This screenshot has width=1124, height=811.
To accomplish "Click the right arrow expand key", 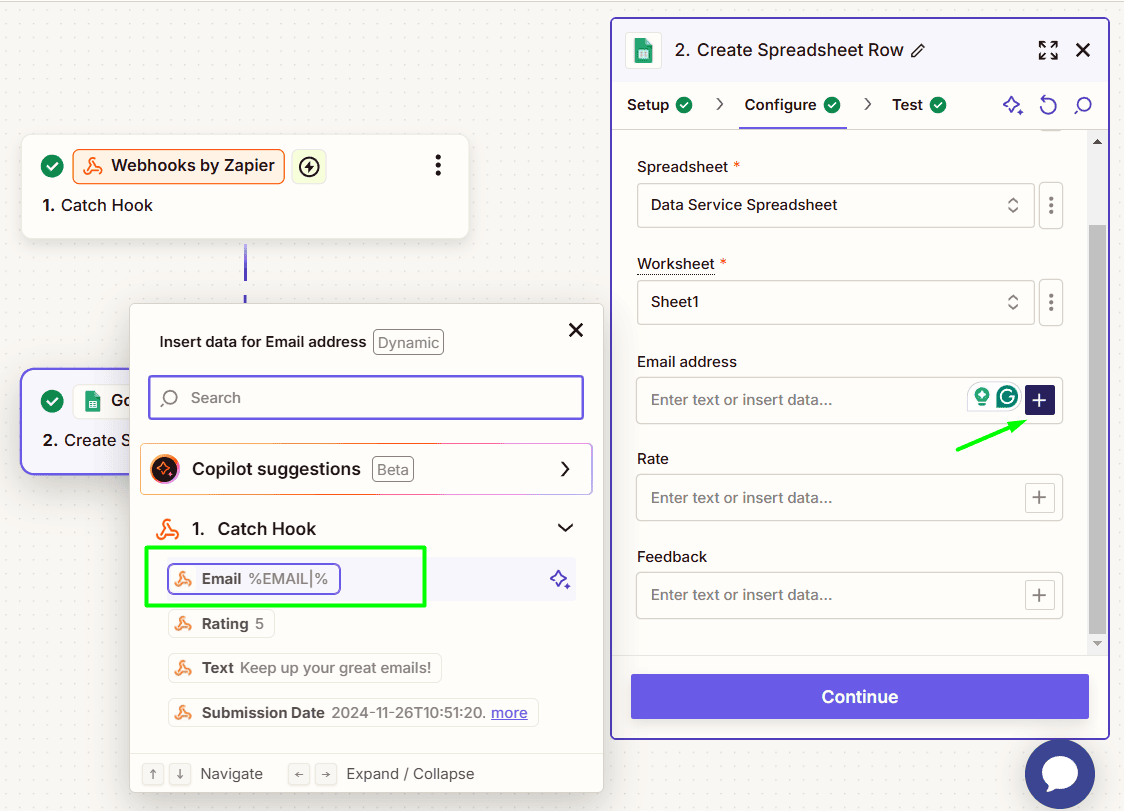I will coord(326,774).
